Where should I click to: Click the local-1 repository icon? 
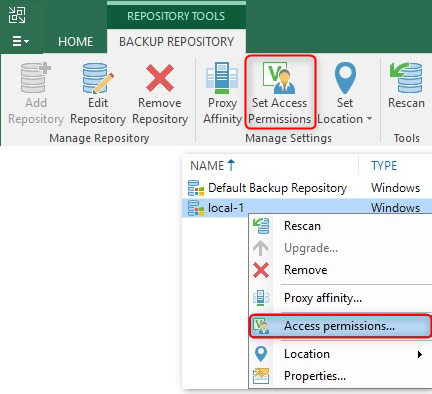[196, 208]
